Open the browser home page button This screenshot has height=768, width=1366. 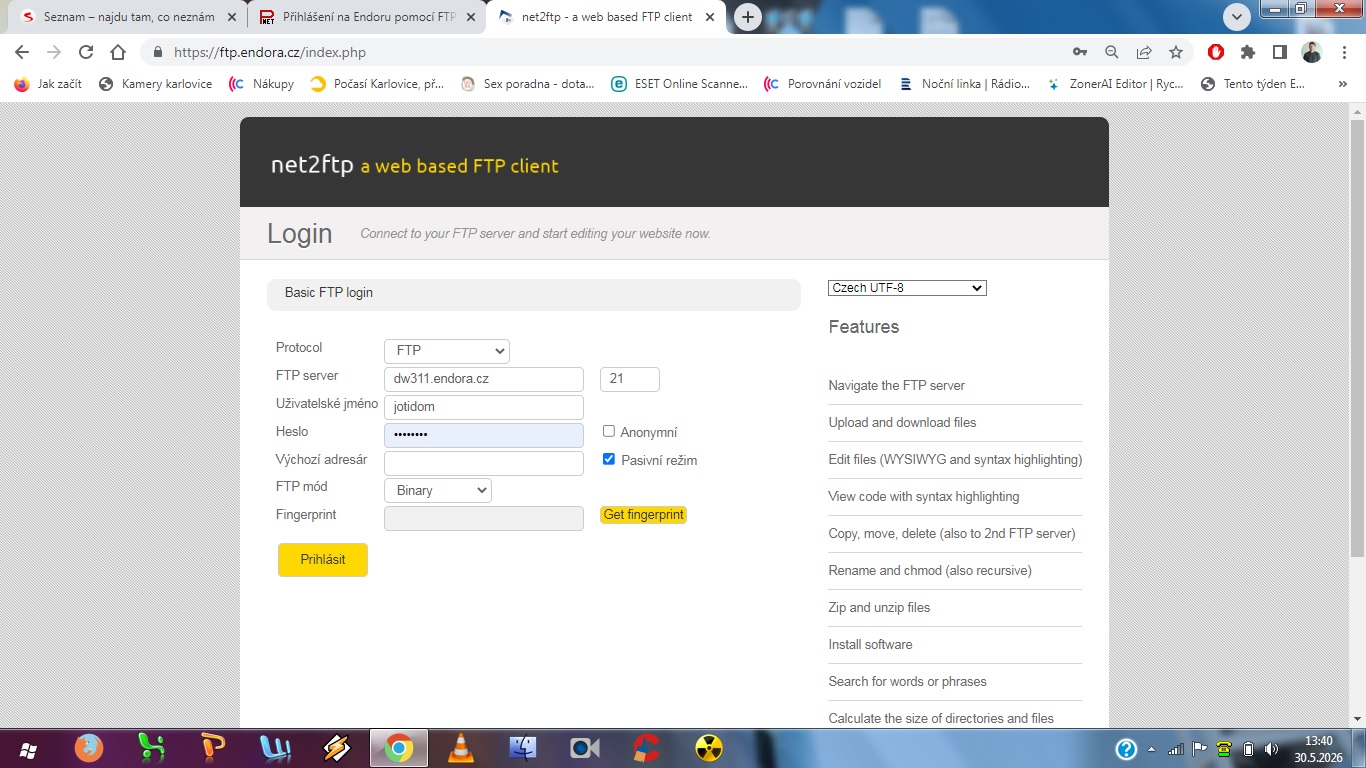118,52
